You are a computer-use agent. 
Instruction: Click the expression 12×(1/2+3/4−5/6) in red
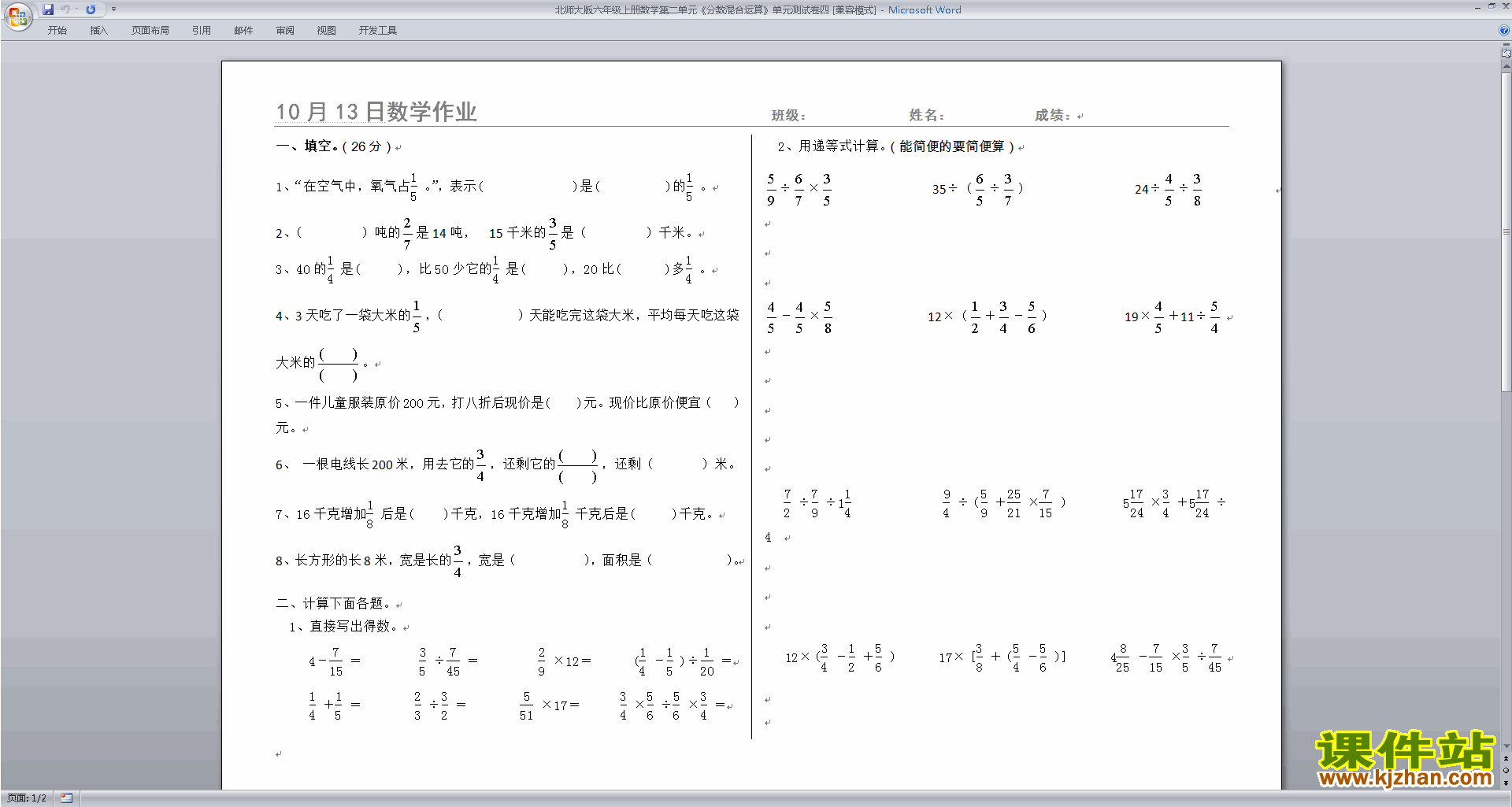pos(987,317)
